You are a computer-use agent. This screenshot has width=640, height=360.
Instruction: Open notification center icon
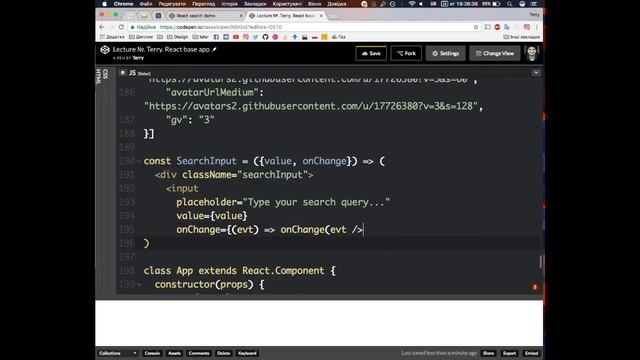533,4
